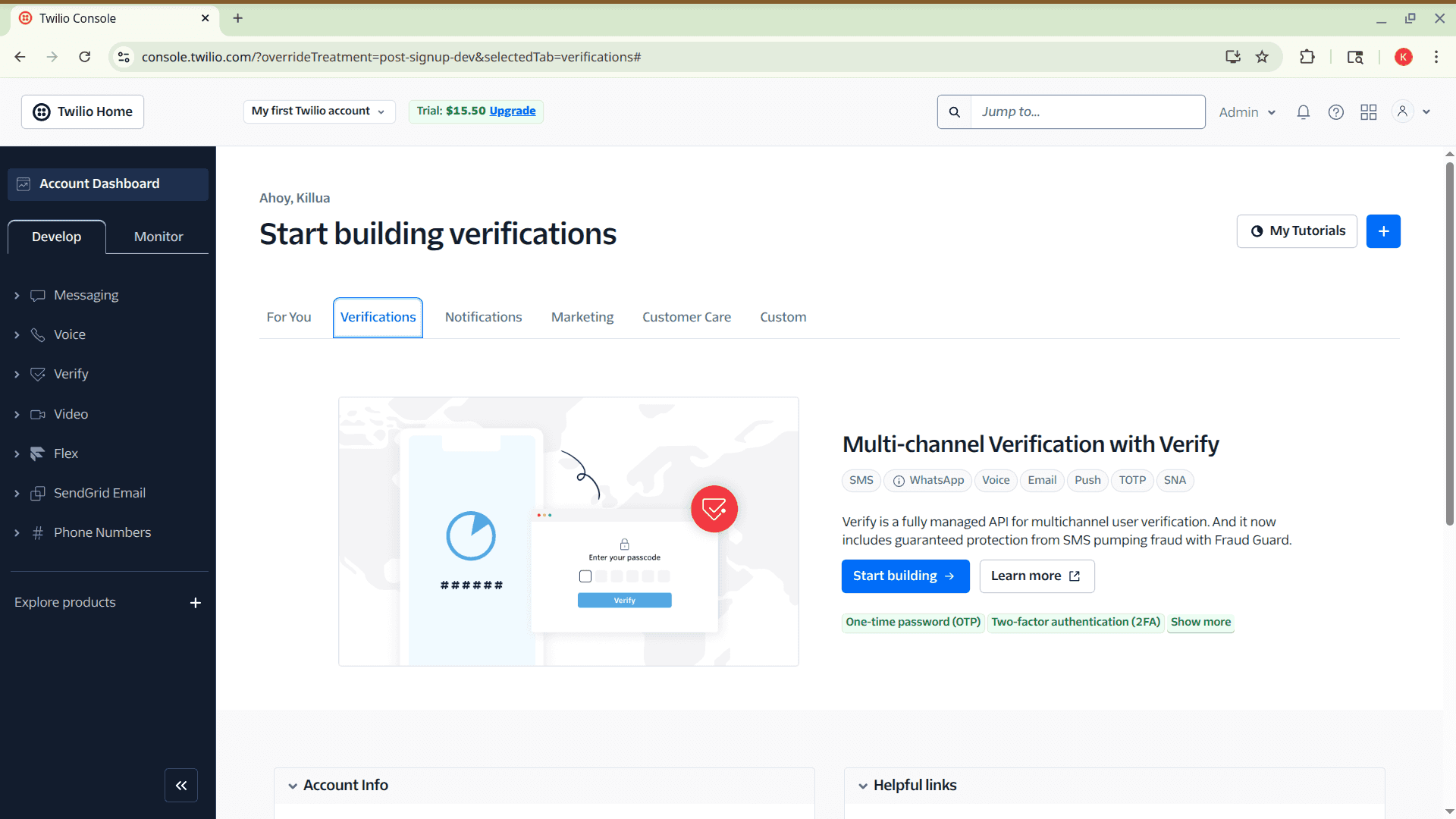Viewport: 1456px width, 819px height.
Task: Bookmark page with star icon
Action: [1262, 57]
